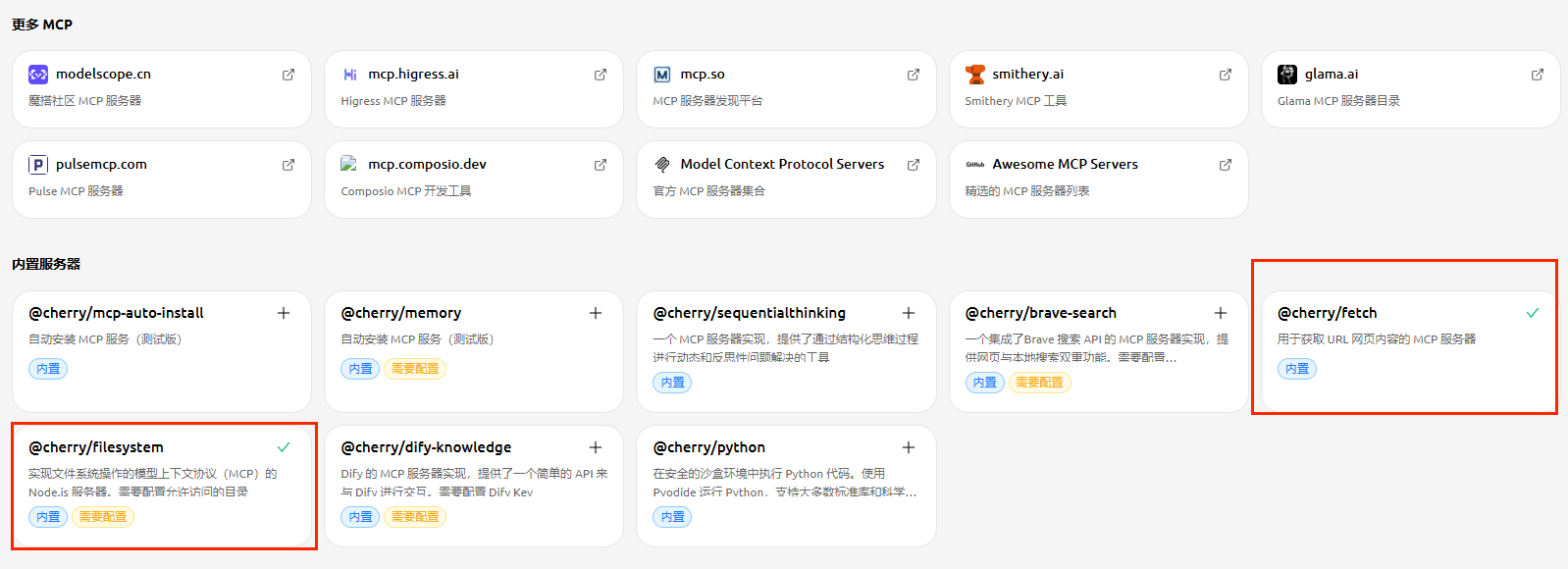Click the smithery.ai logo icon
This screenshot has height=569, width=1568.
point(975,74)
